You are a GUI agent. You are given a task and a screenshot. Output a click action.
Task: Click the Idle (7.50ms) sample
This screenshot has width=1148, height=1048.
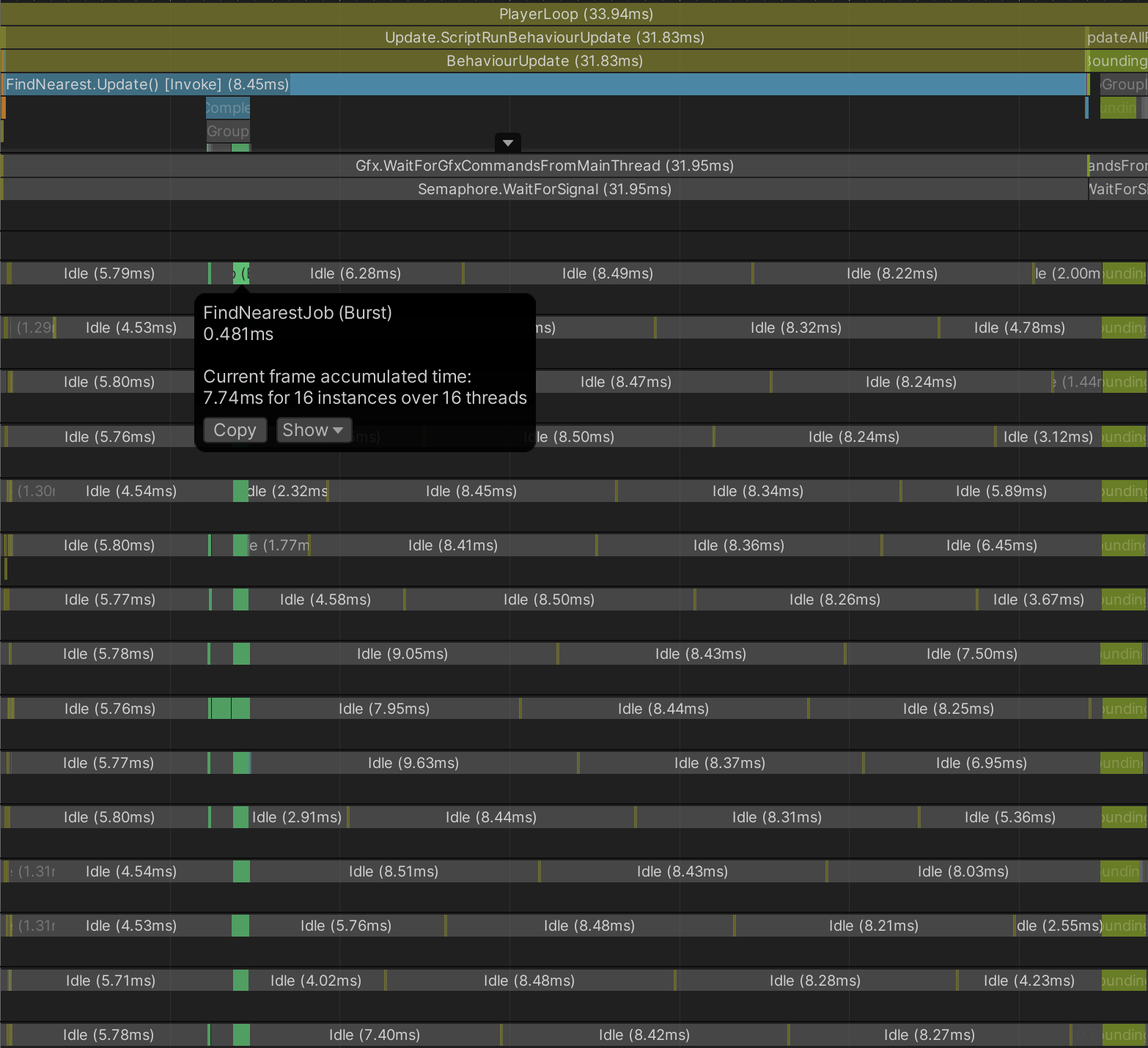[971, 654]
